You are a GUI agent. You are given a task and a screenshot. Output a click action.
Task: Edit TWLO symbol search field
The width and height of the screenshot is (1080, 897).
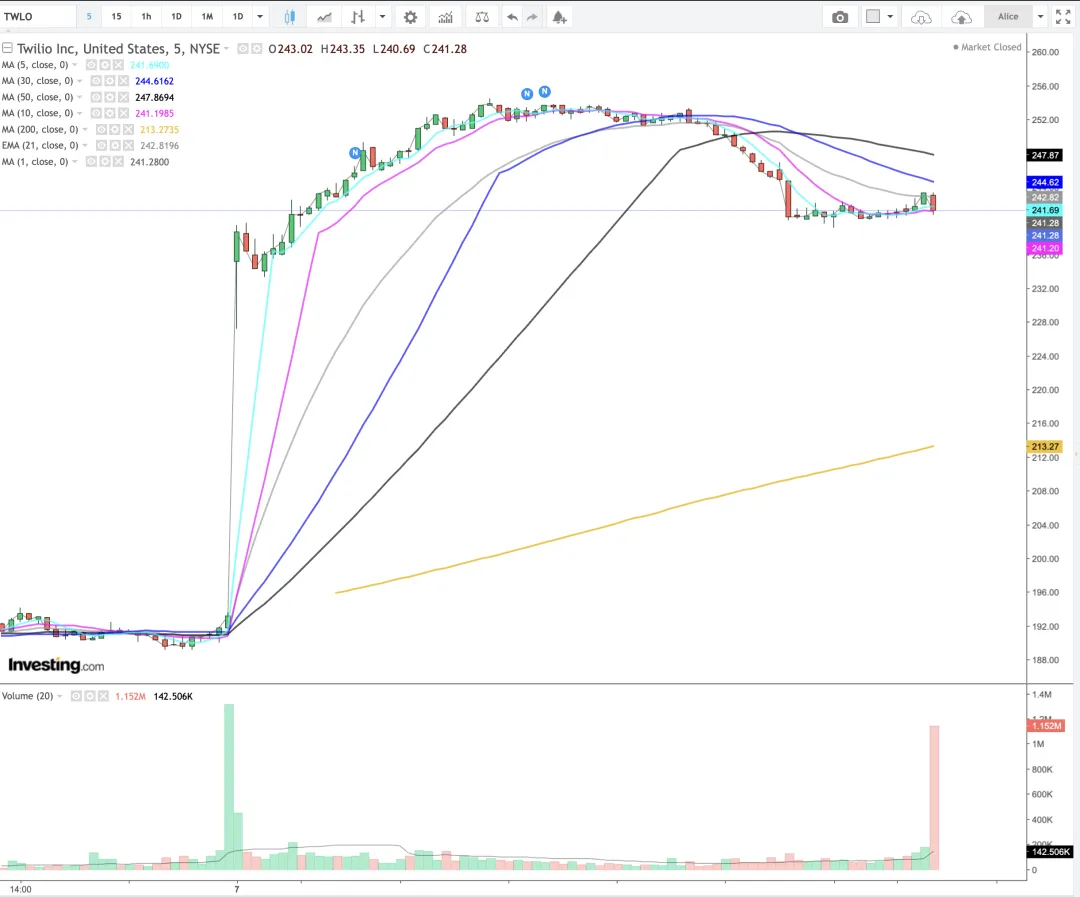(38, 17)
